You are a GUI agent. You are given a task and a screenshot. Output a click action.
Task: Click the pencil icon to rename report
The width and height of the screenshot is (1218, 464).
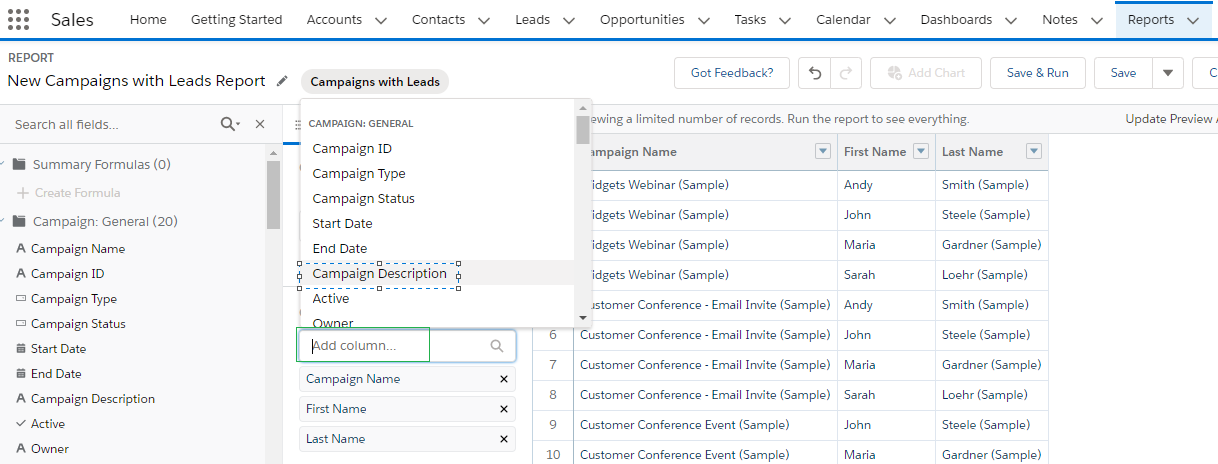tap(282, 81)
